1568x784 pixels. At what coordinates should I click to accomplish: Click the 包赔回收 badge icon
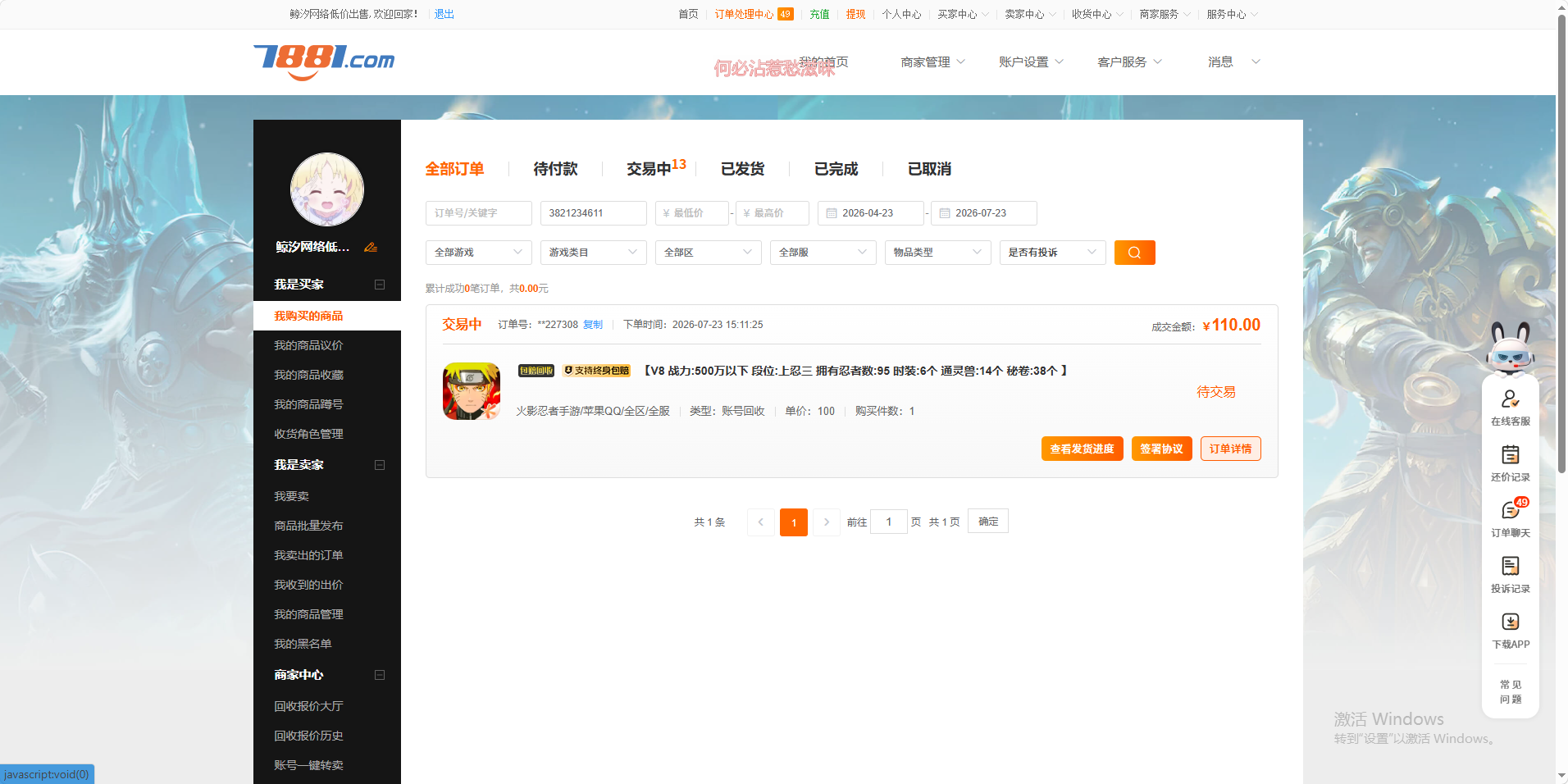coord(536,371)
